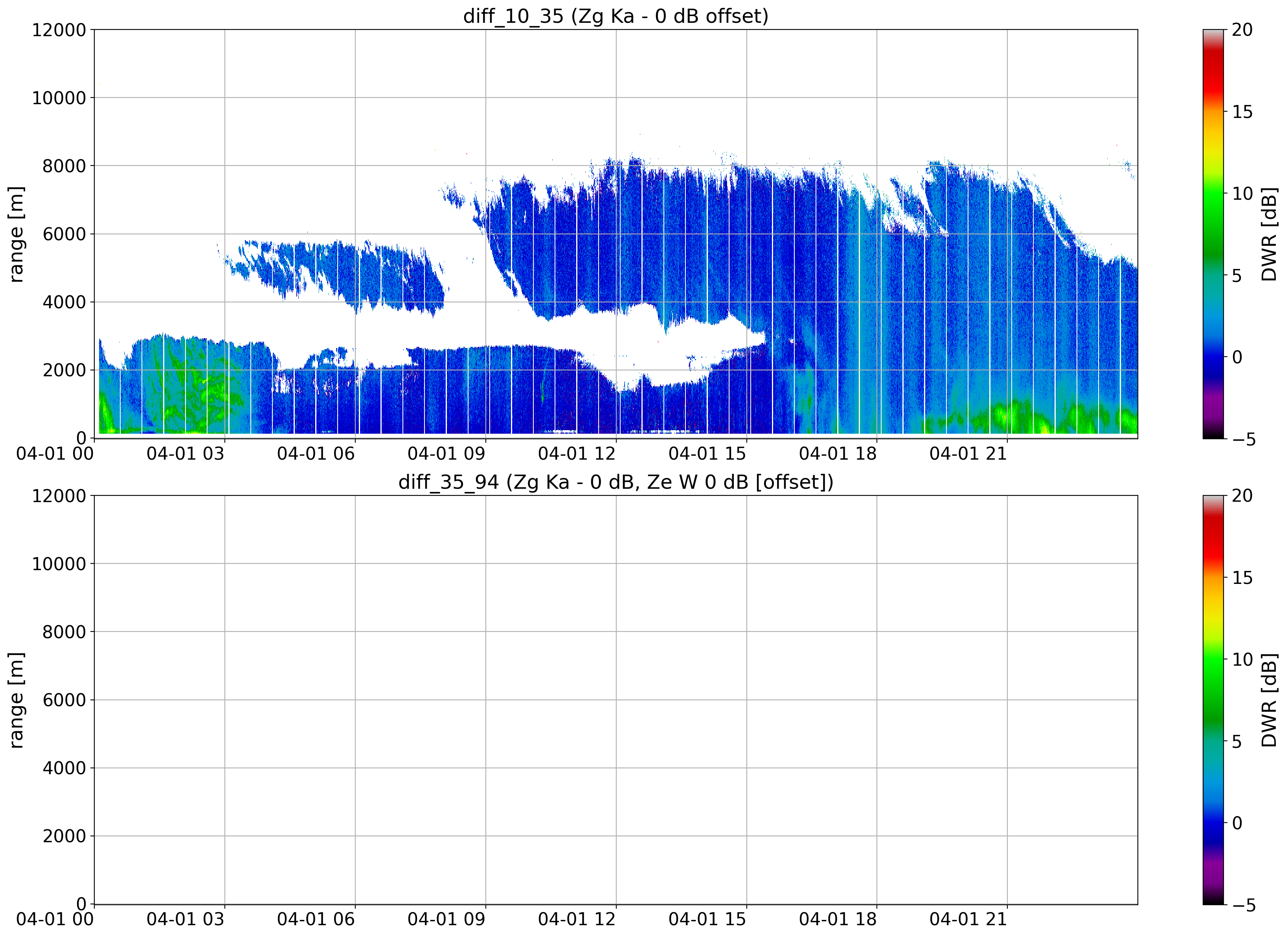Click colorbar tick "20" of diff_35_94 plot
The width and height of the screenshot is (1288, 937).
(x=1242, y=495)
